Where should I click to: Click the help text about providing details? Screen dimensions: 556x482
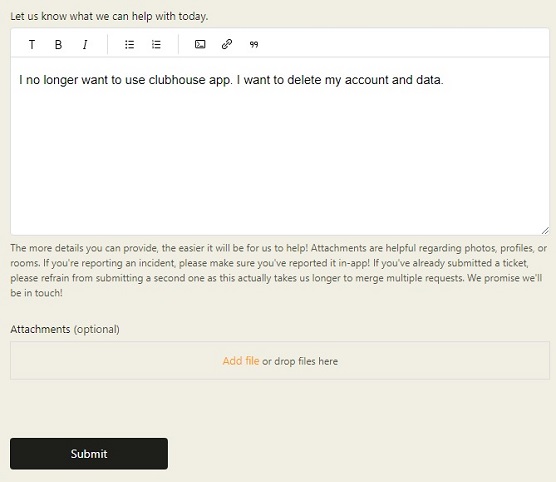pos(278,270)
